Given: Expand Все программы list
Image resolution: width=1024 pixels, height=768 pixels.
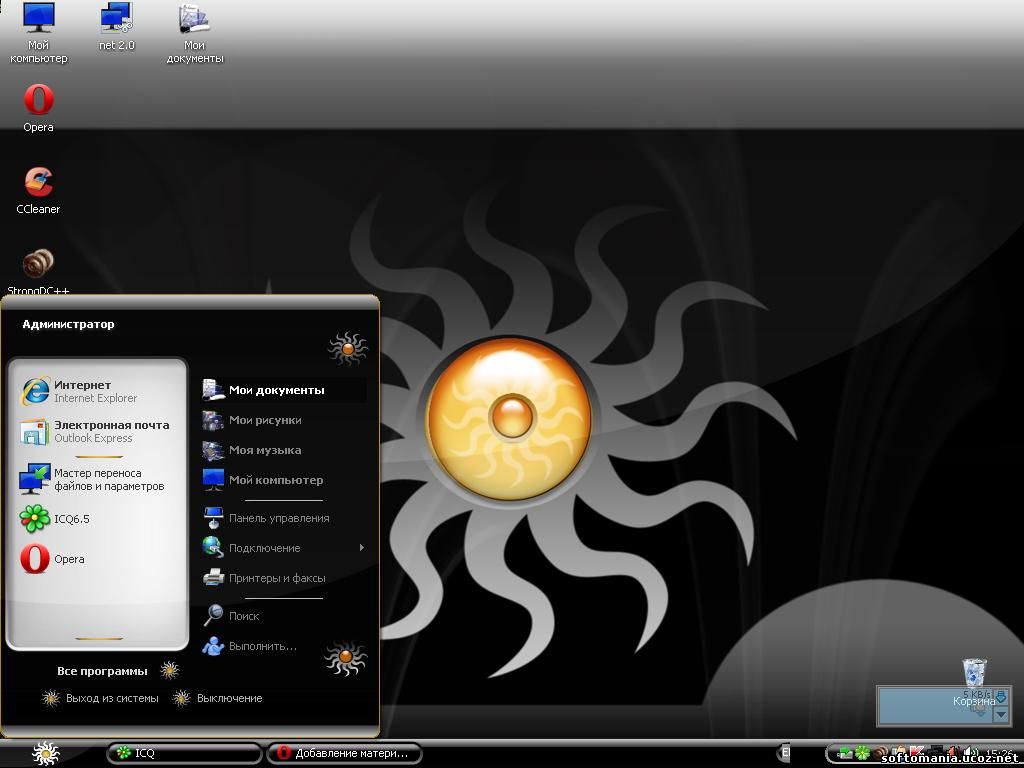Looking at the screenshot, I should pyautogui.click(x=118, y=671).
